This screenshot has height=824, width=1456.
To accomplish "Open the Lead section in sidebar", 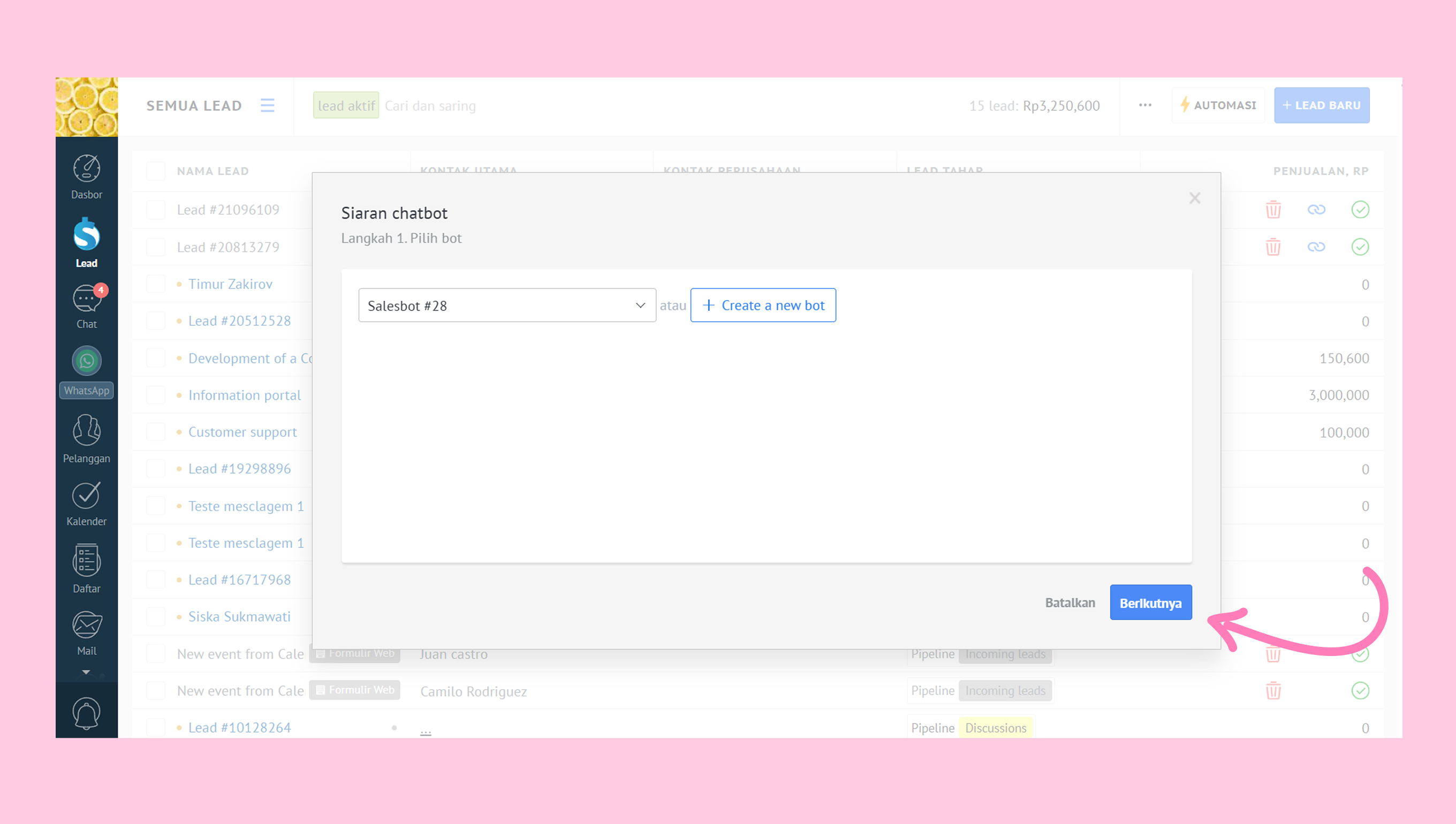I will coord(87,243).
